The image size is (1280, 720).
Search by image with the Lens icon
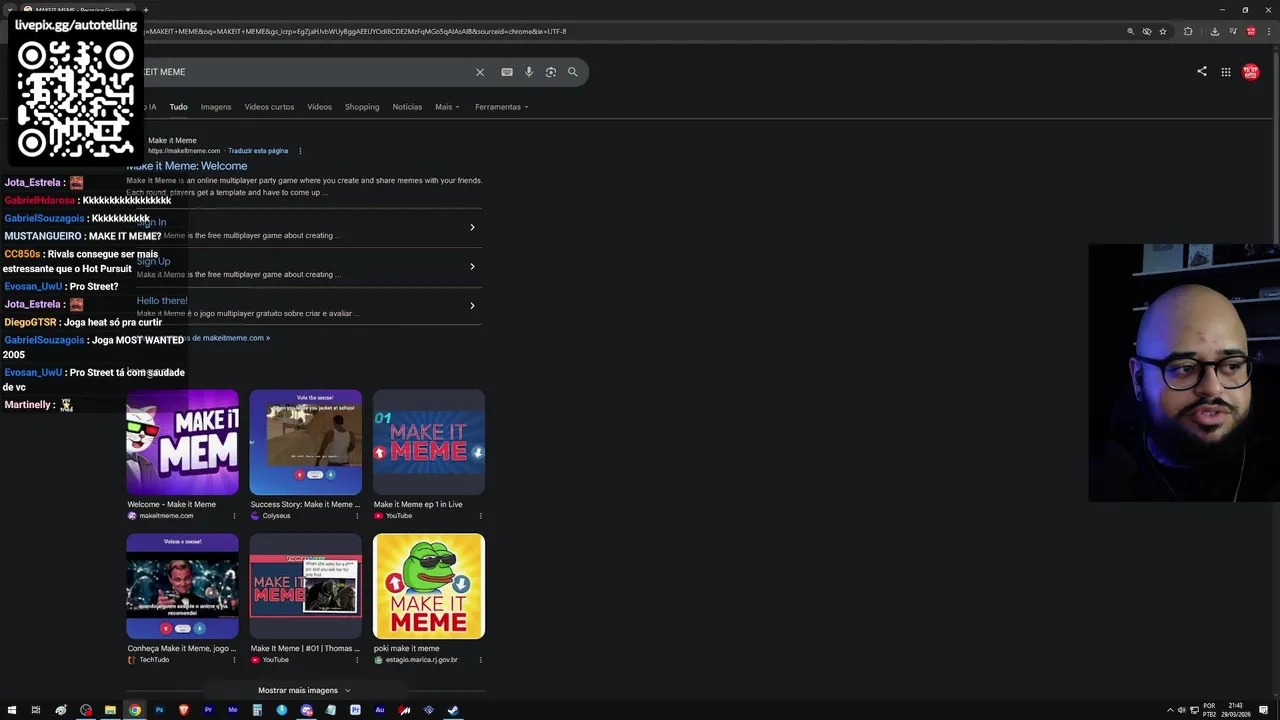click(551, 72)
